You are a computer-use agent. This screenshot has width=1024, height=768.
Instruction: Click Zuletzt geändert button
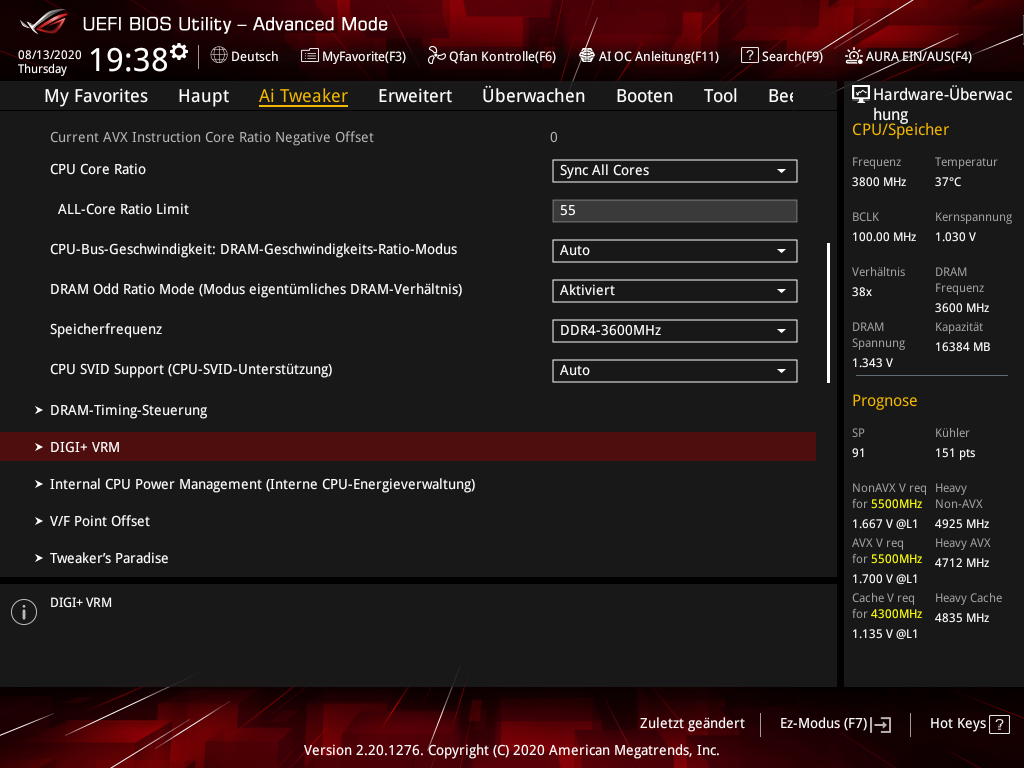pos(692,724)
